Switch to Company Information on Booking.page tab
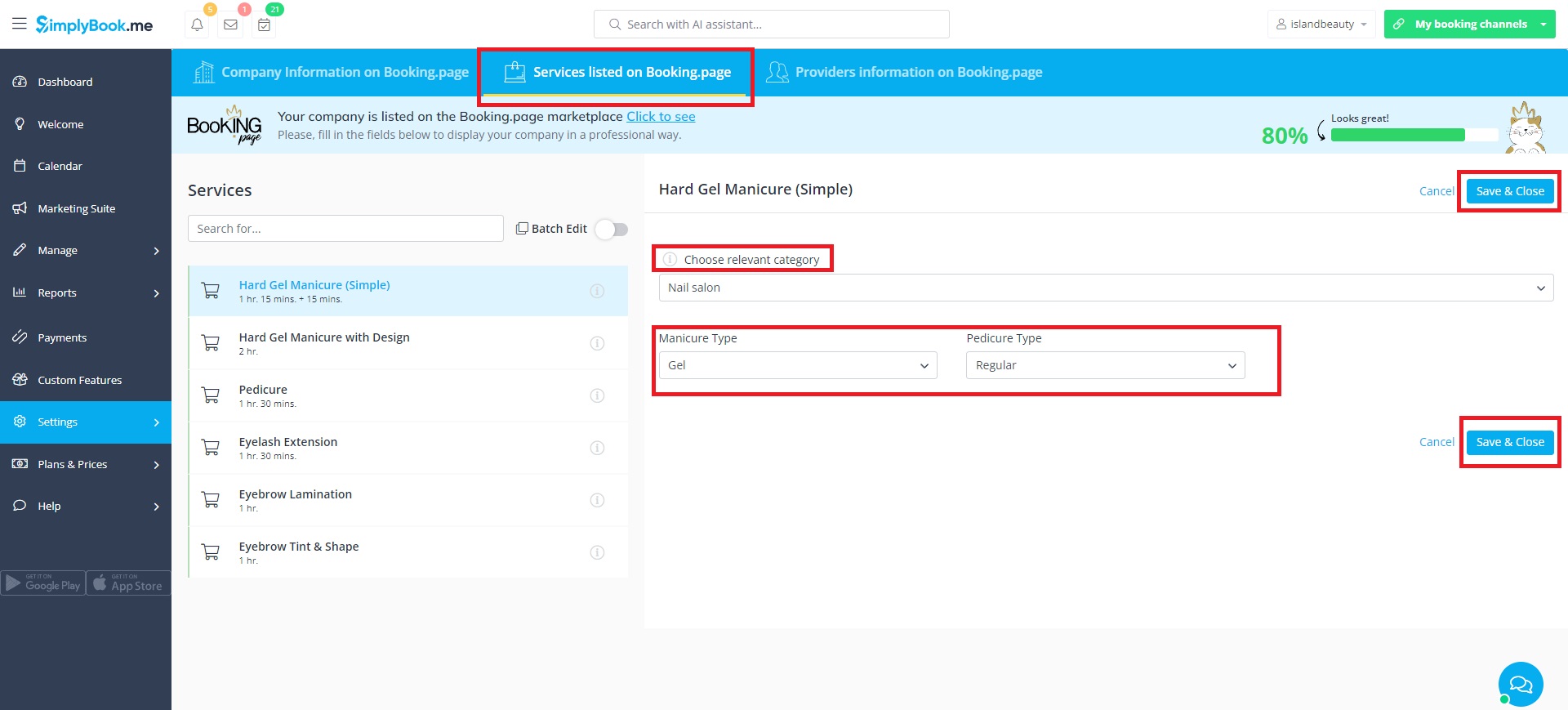Screen dimensions: 1568x710 [331, 73]
